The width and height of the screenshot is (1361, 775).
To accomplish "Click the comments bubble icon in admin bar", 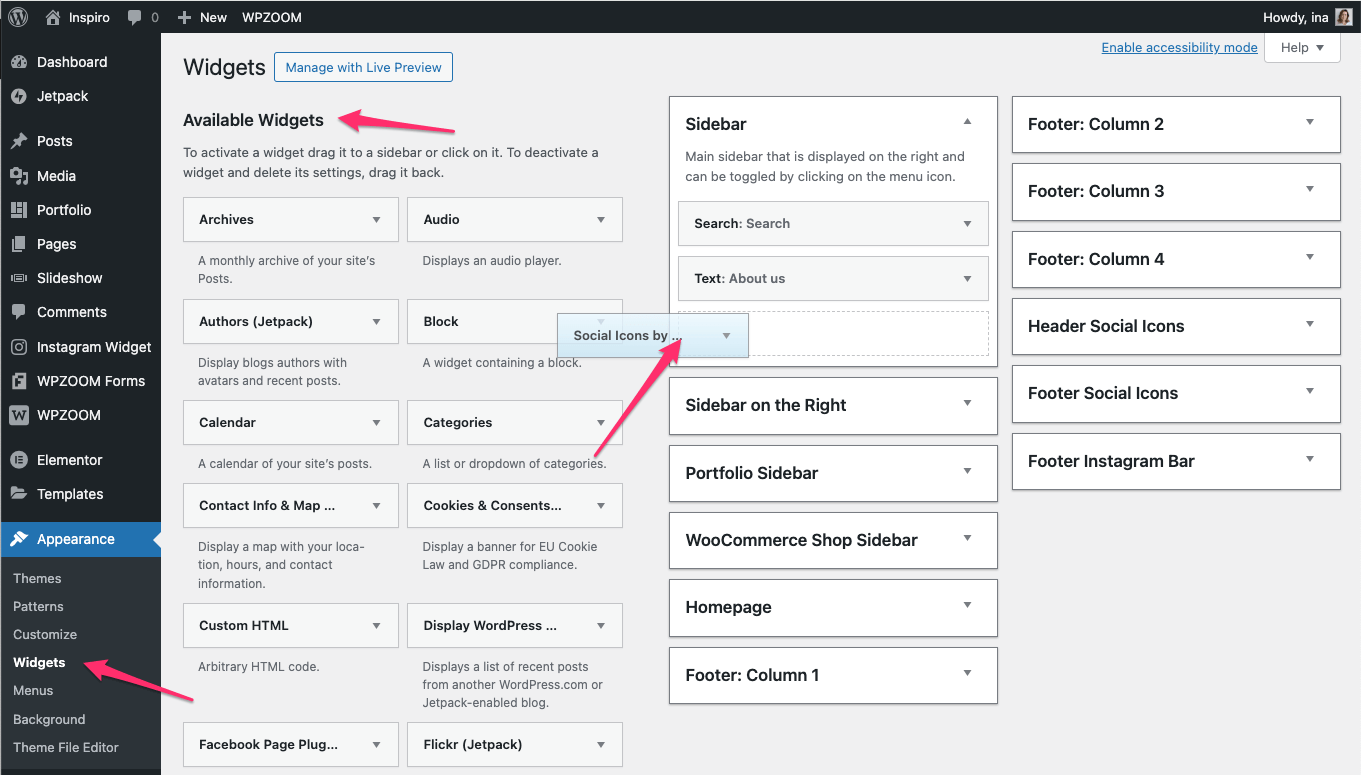I will (x=134, y=17).
